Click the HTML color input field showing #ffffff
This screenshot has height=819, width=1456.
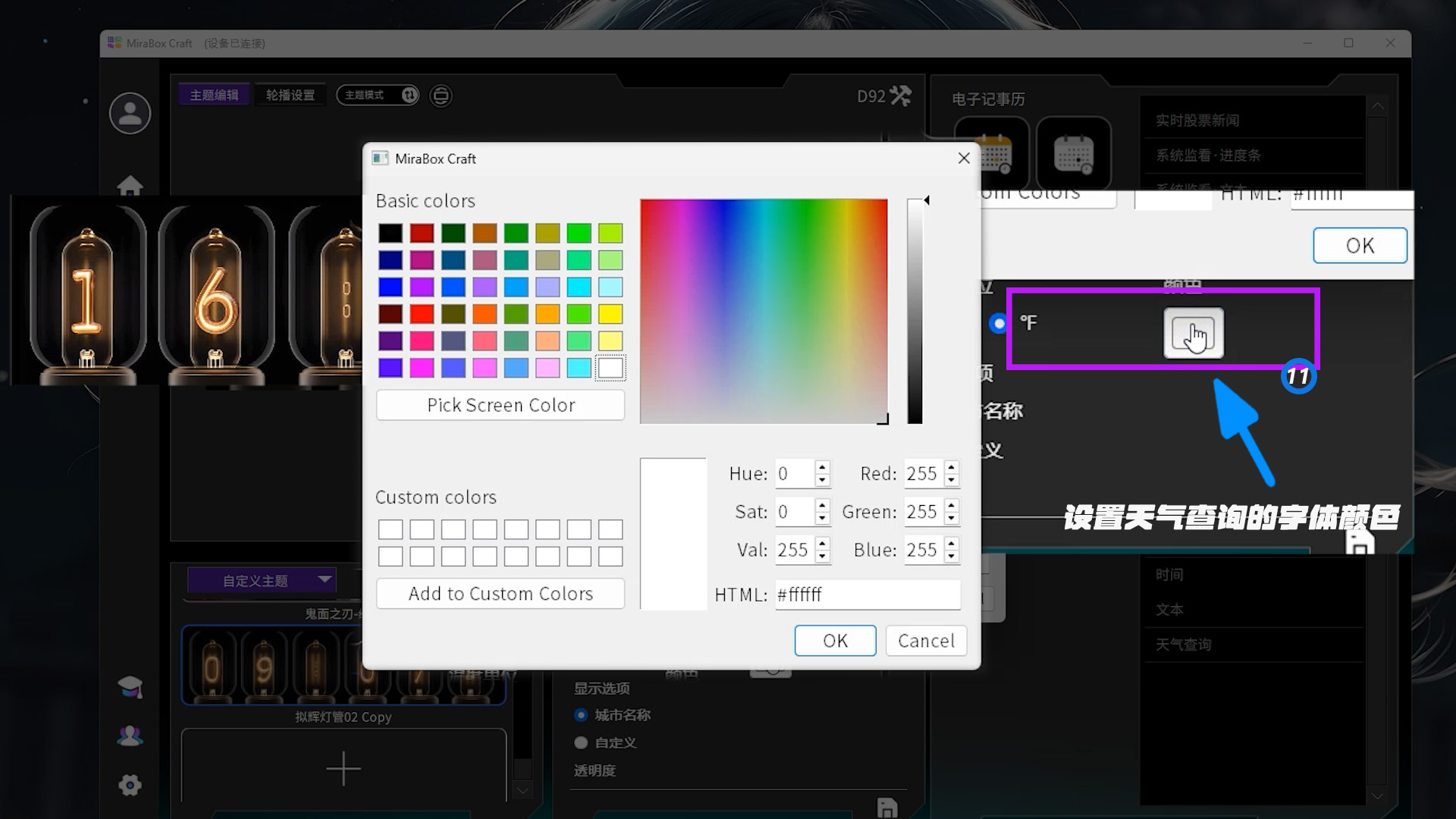point(867,595)
